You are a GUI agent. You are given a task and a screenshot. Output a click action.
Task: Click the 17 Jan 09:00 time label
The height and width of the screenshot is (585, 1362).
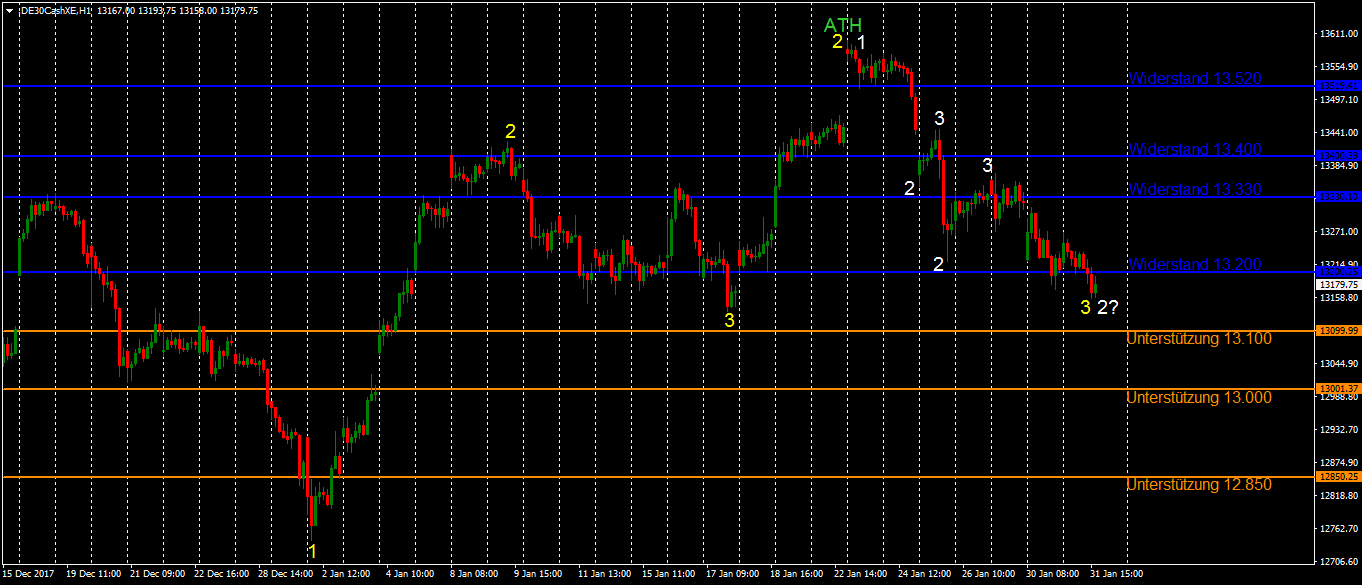[734, 576]
